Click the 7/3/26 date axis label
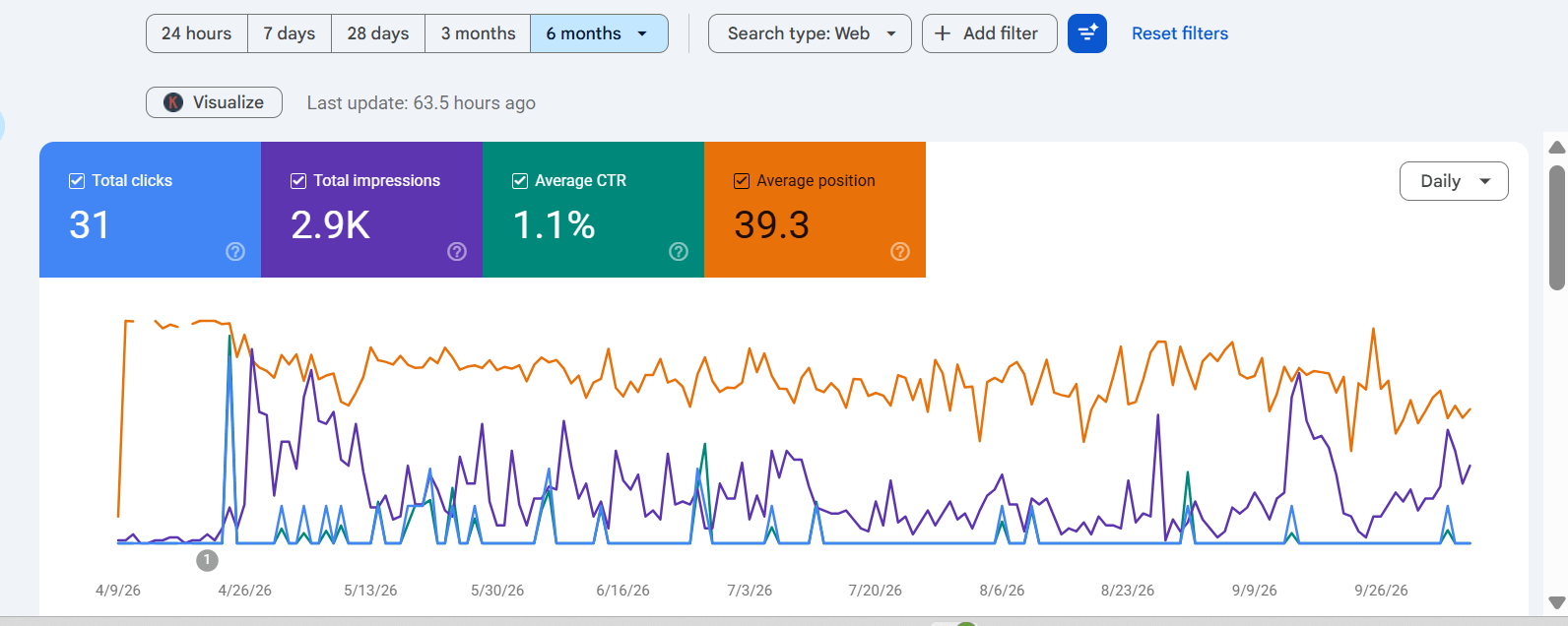The height and width of the screenshot is (626, 1568). tap(750, 591)
